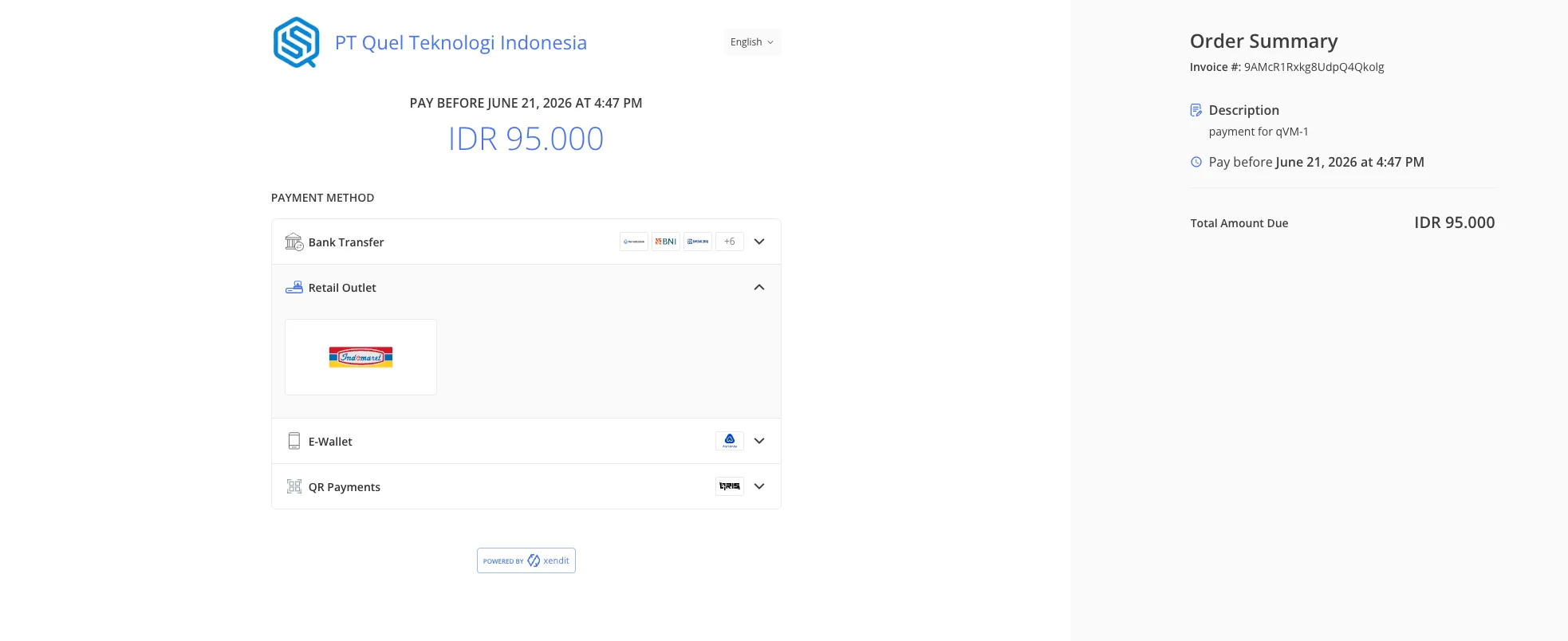Click the AstraPay e-wallet logo
Screen dimensions: 1568x641
730,441
